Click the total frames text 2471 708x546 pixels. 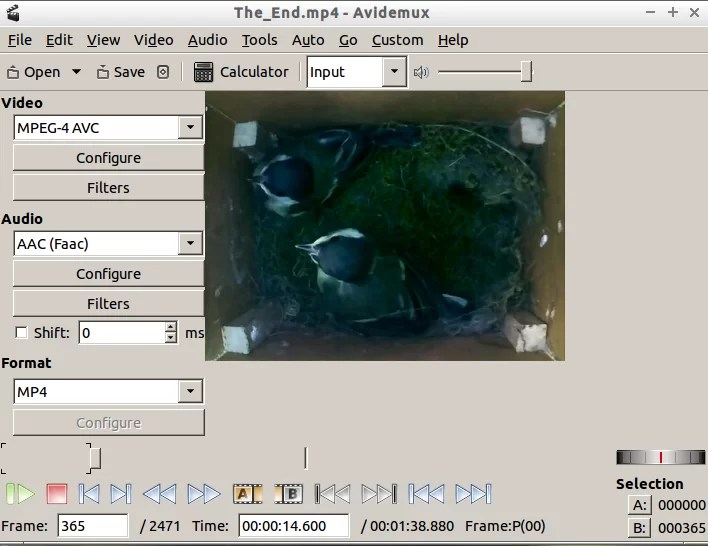coord(164,526)
